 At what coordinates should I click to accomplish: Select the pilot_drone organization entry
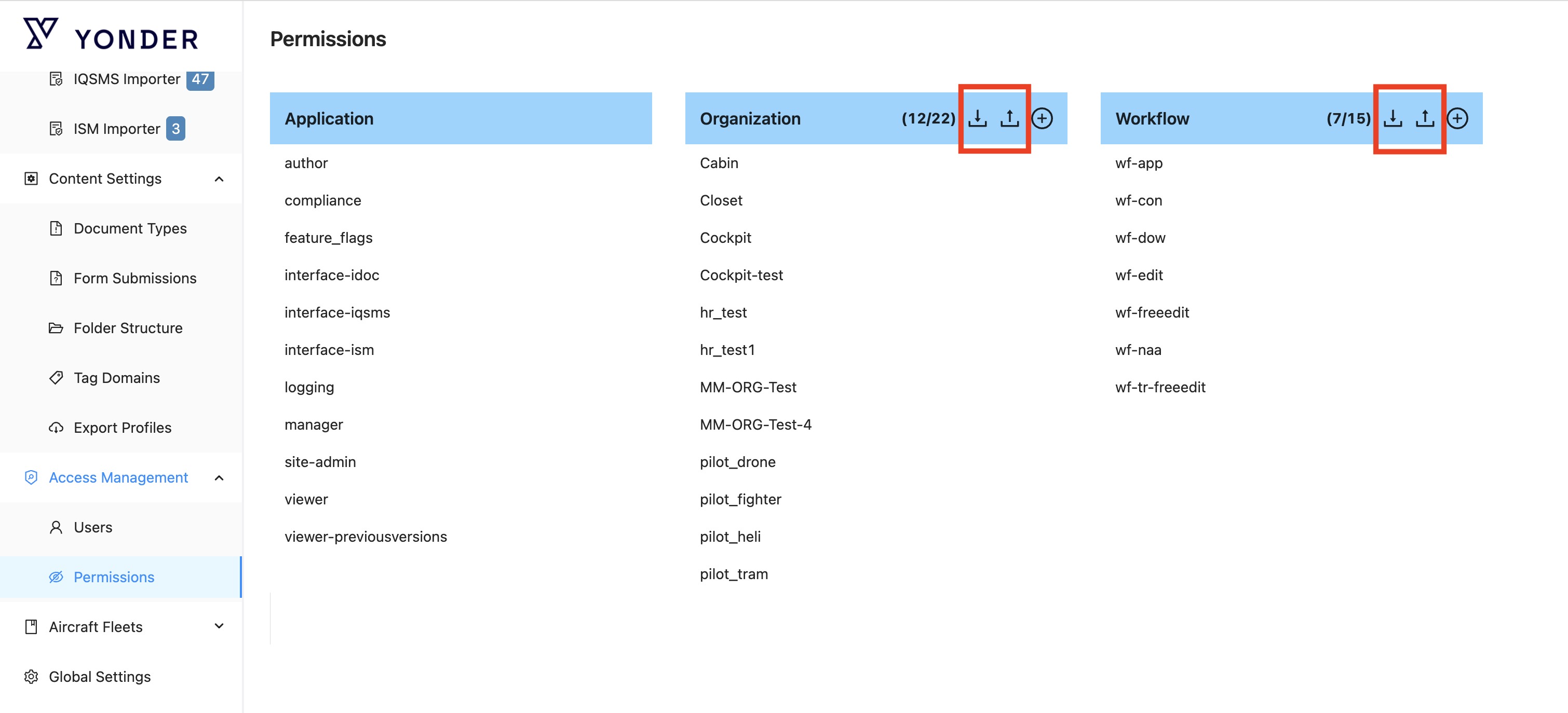pos(737,462)
